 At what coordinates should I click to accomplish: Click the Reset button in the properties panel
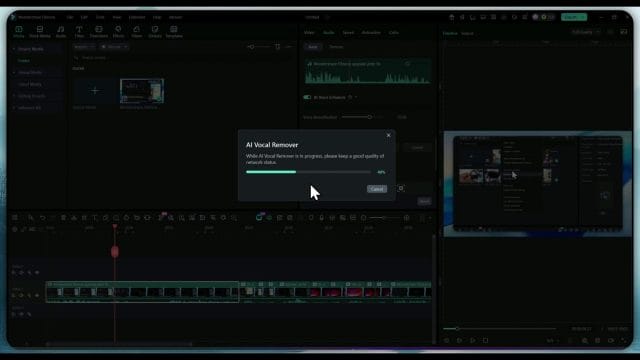pos(424,201)
